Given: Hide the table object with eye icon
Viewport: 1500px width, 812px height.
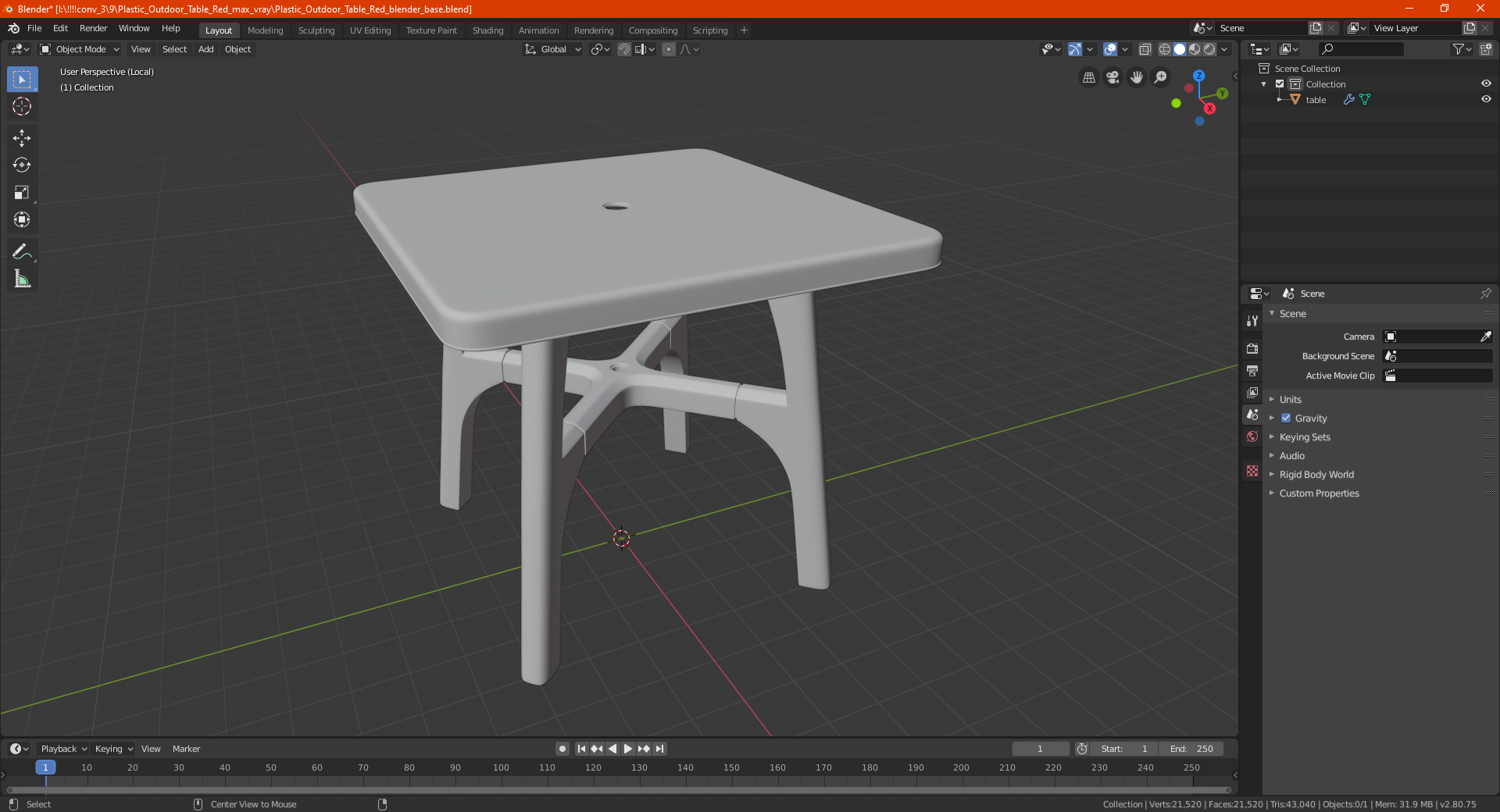Looking at the screenshot, I should [x=1486, y=99].
